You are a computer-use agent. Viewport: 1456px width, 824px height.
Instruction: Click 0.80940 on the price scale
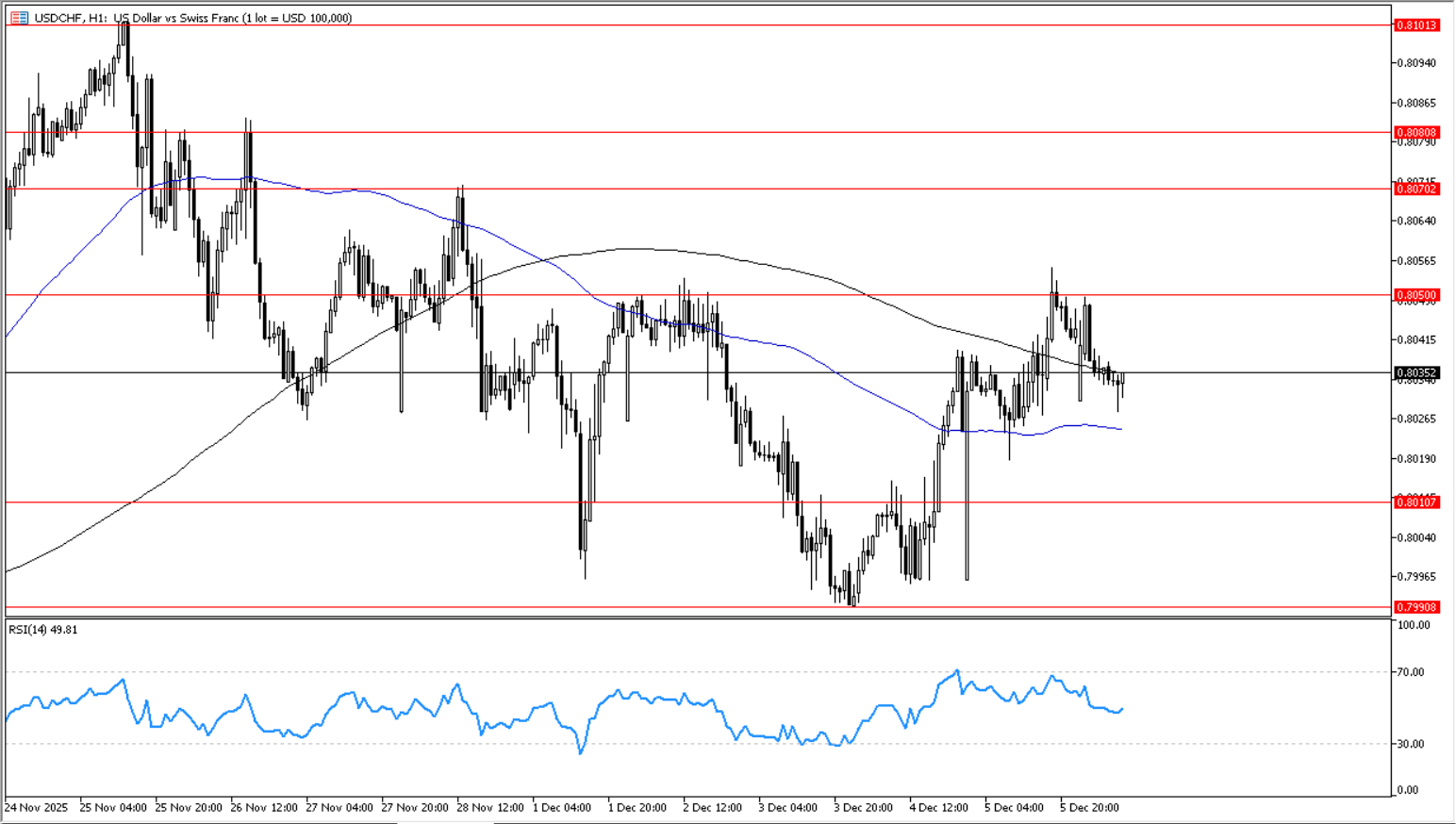[x=1415, y=63]
